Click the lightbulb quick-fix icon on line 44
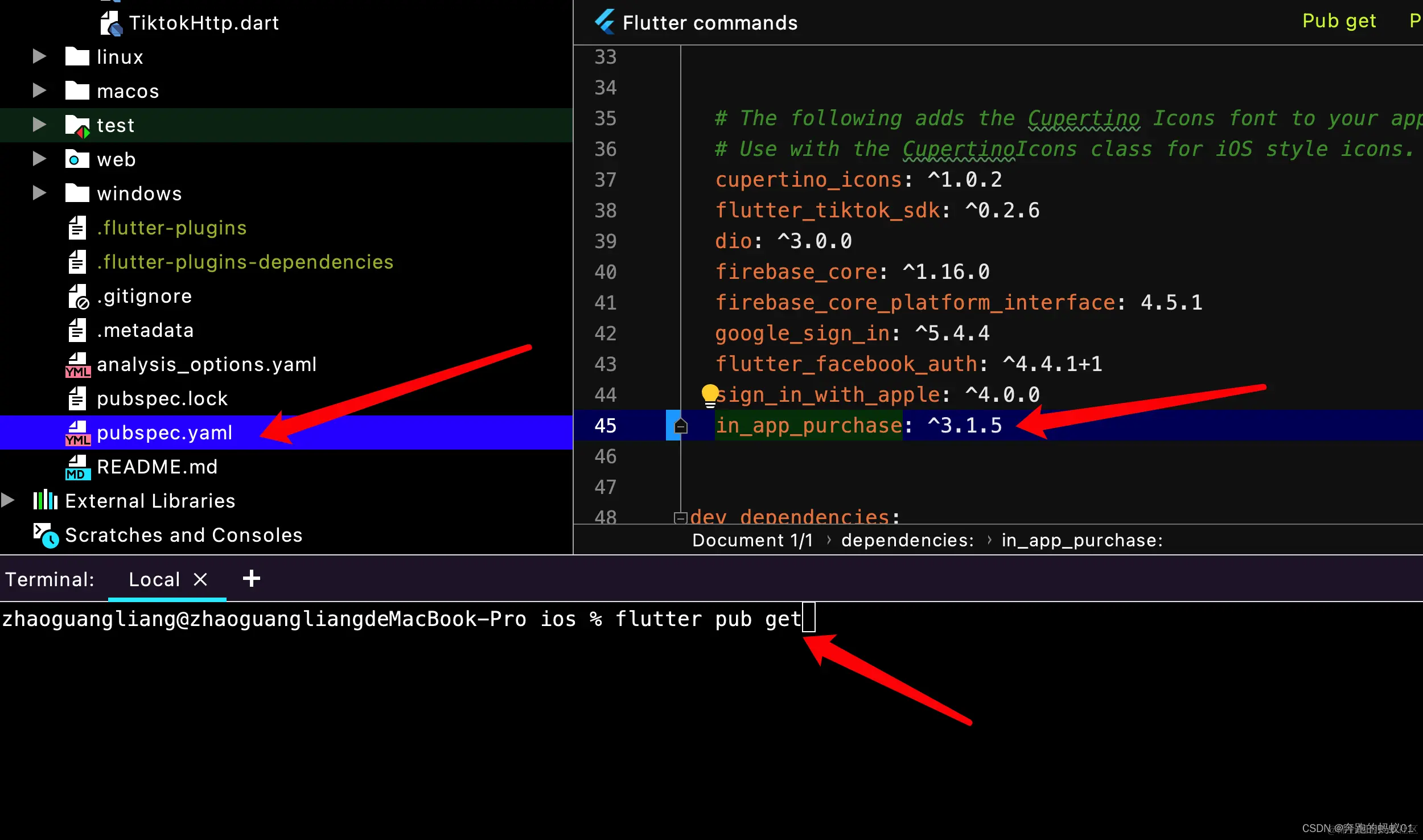This screenshot has height=840, width=1423. point(710,395)
